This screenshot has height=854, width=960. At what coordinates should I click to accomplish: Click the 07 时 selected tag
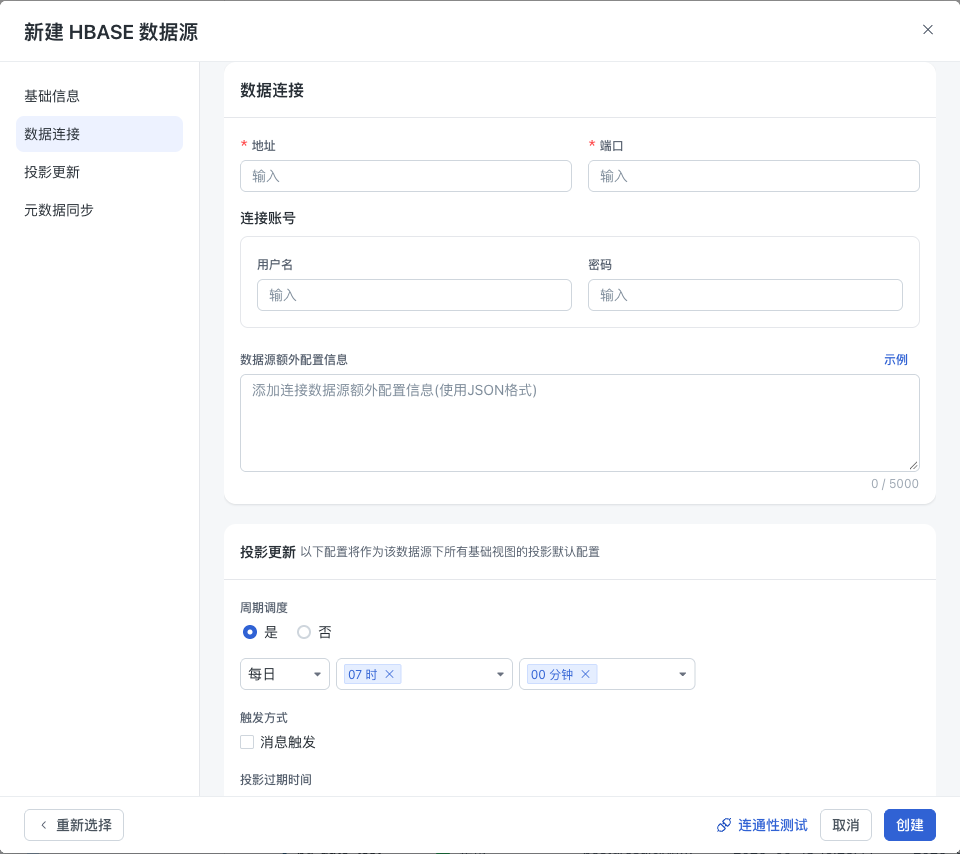click(372, 674)
